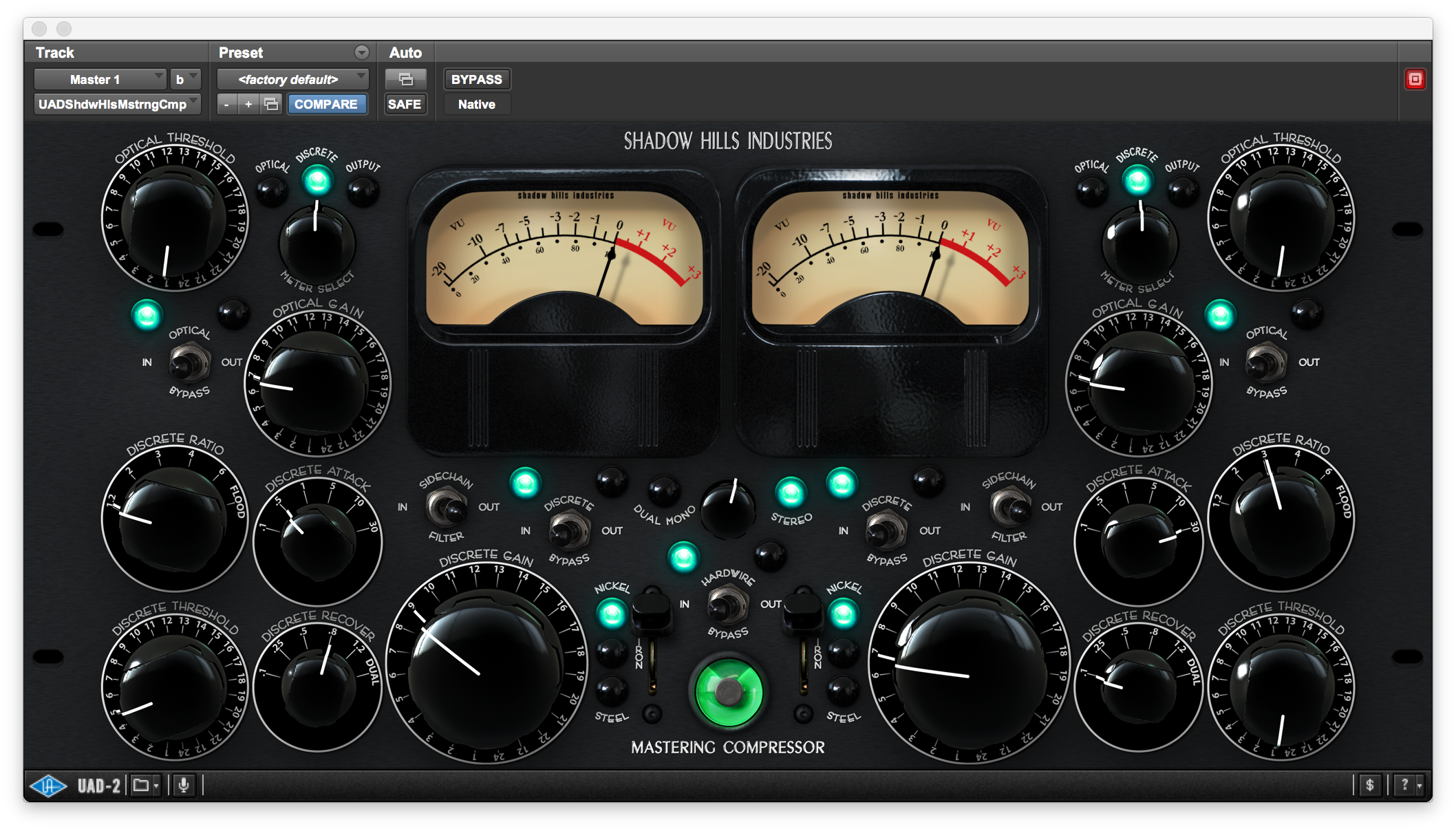Flip the left Sidechain Filter switch

(x=445, y=507)
